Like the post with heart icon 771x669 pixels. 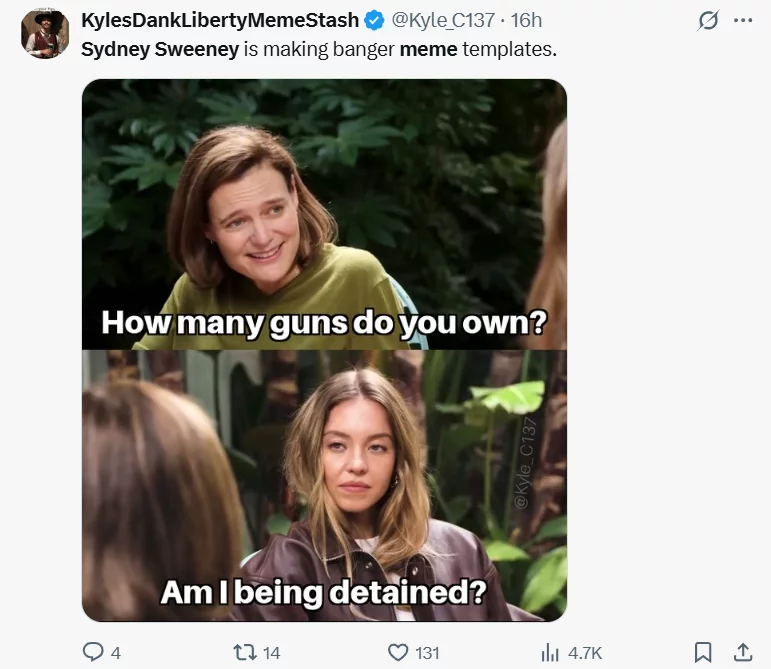[x=397, y=652]
